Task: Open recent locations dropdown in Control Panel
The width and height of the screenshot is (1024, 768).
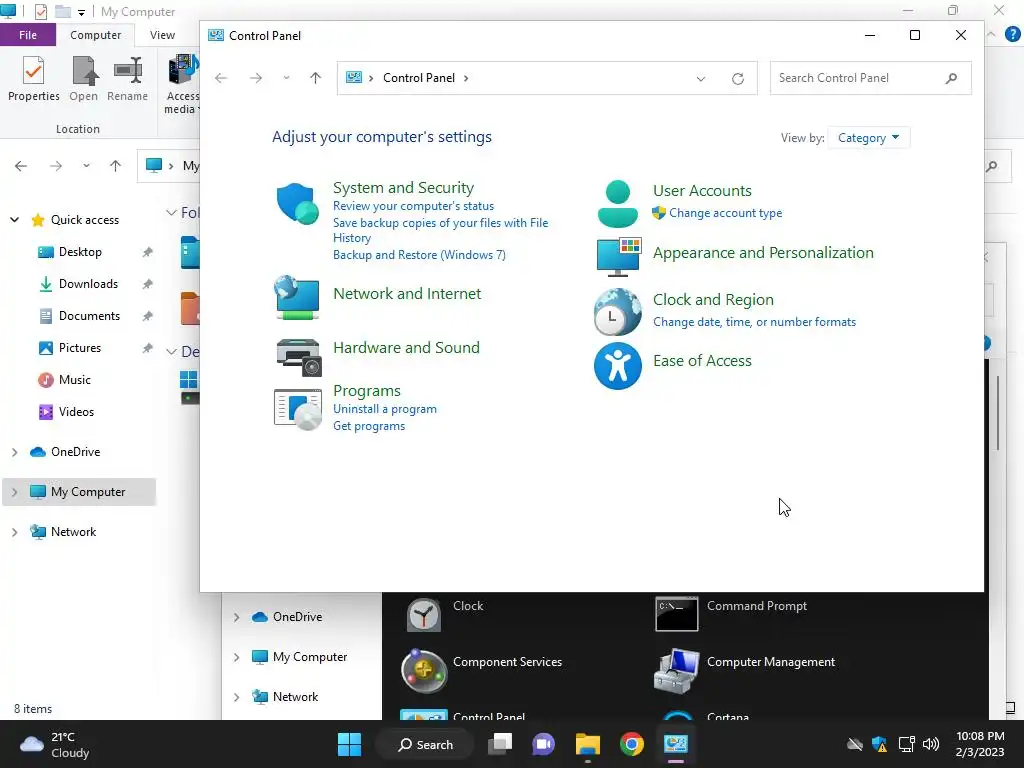Action: [x=286, y=78]
